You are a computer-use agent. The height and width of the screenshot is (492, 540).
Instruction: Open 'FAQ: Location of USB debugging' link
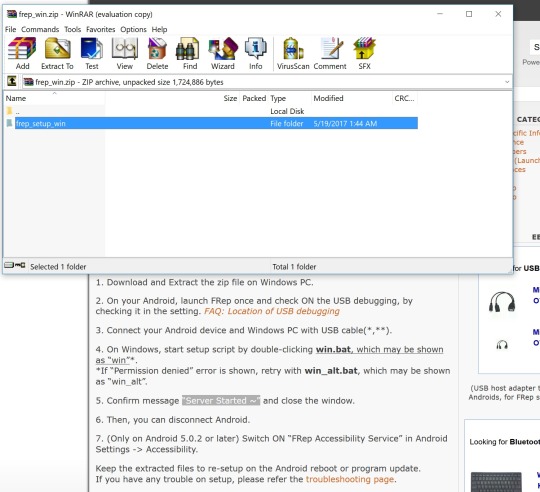(x=272, y=311)
